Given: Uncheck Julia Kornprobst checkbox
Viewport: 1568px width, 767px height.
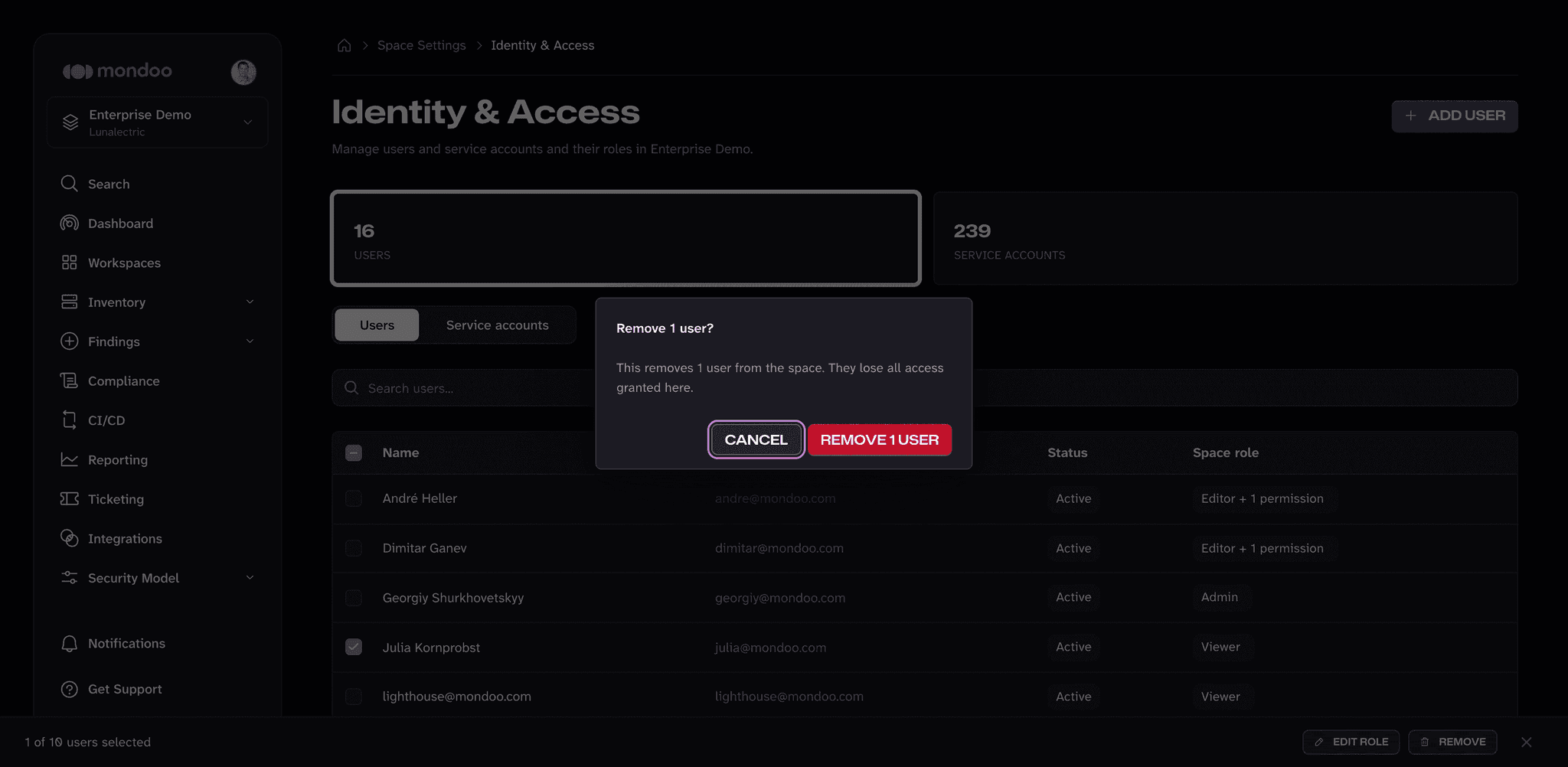Looking at the screenshot, I should click(x=354, y=647).
